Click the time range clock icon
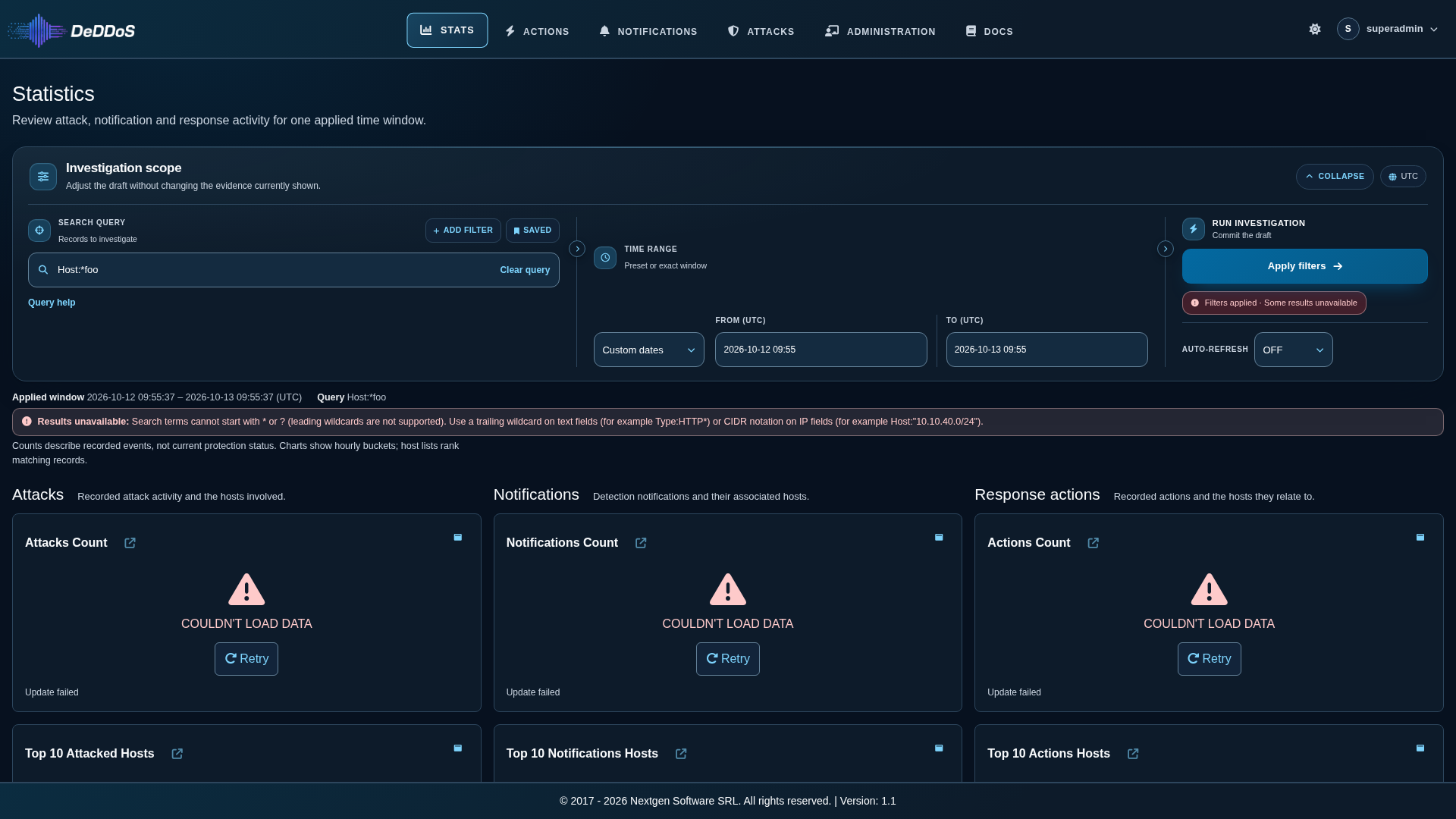This screenshot has height=819, width=1456. point(605,258)
